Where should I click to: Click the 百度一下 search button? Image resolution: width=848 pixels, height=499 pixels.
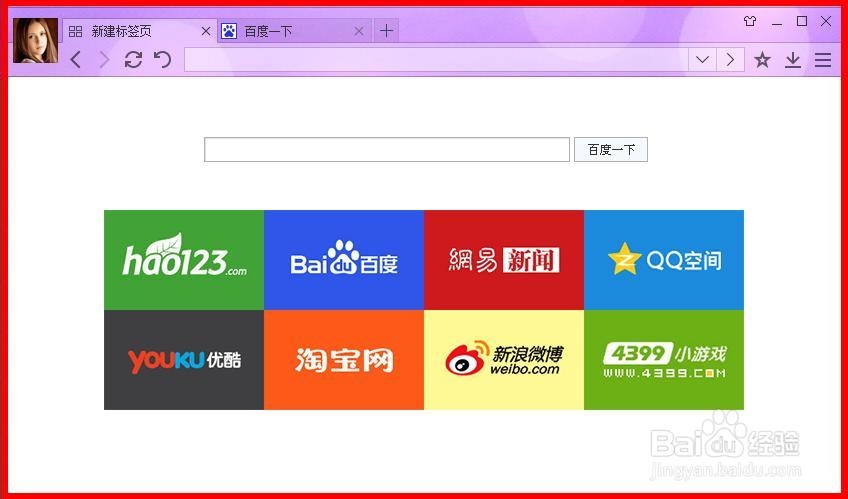point(611,150)
